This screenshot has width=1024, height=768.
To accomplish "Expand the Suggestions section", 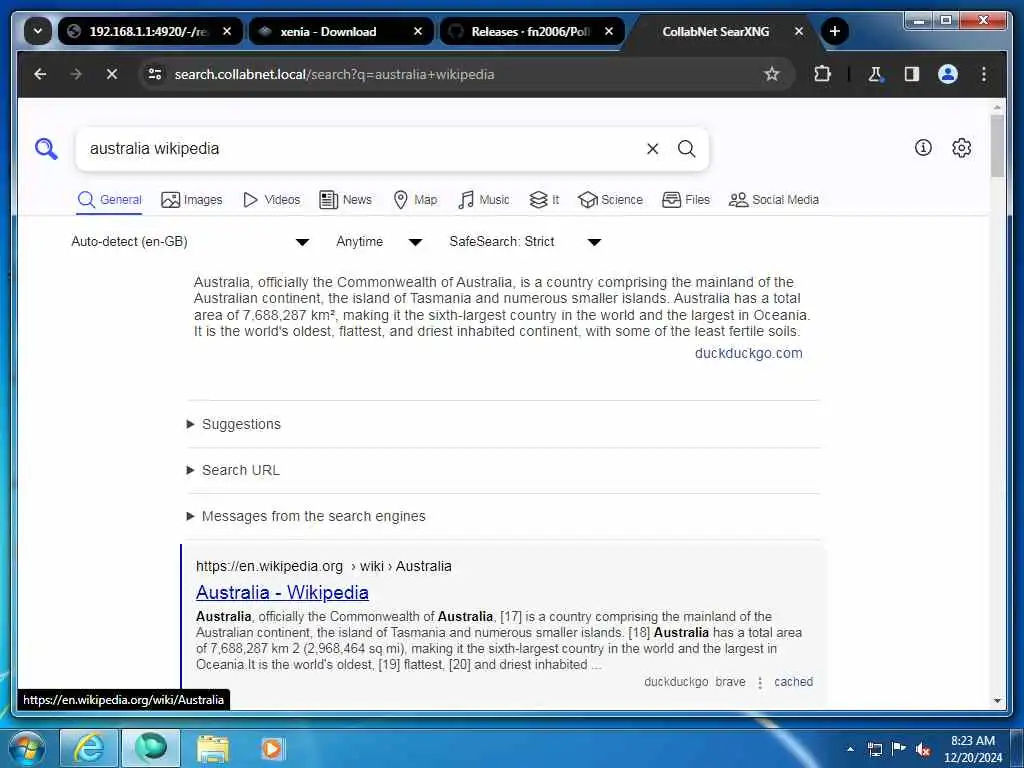I will [x=234, y=424].
